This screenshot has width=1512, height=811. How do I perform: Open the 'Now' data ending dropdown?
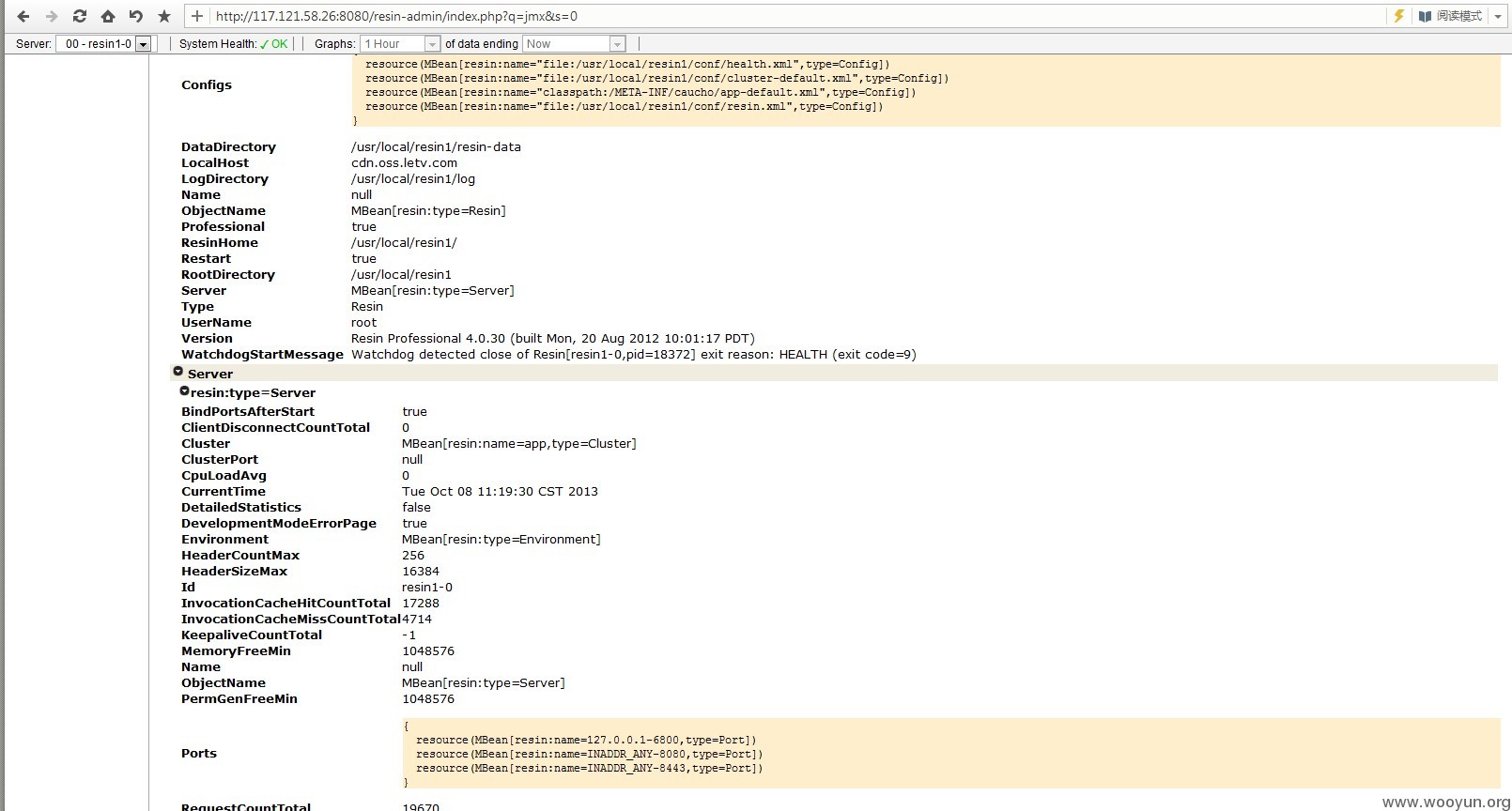pyautogui.click(x=574, y=44)
